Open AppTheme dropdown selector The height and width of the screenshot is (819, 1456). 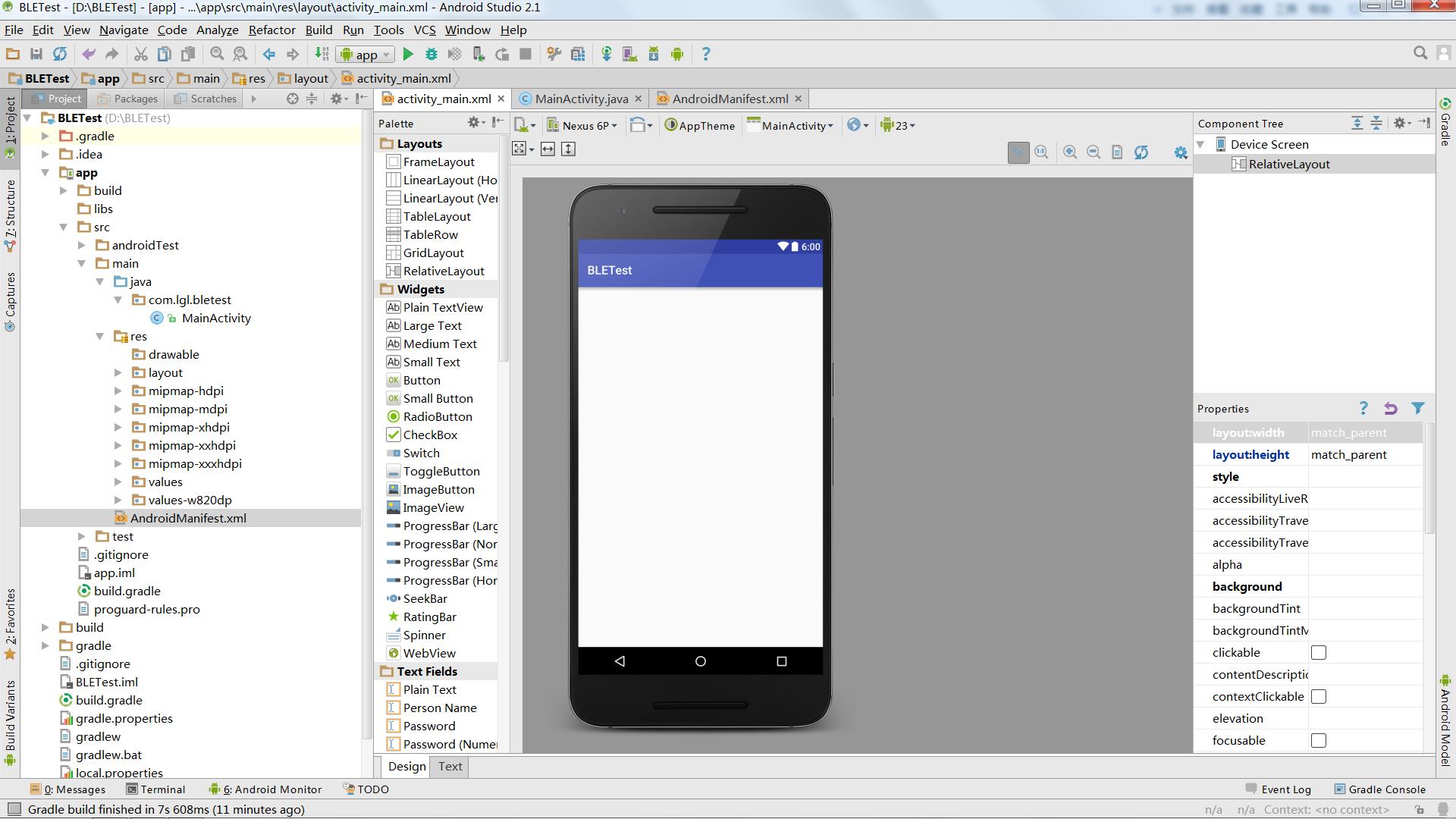(x=699, y=125)
